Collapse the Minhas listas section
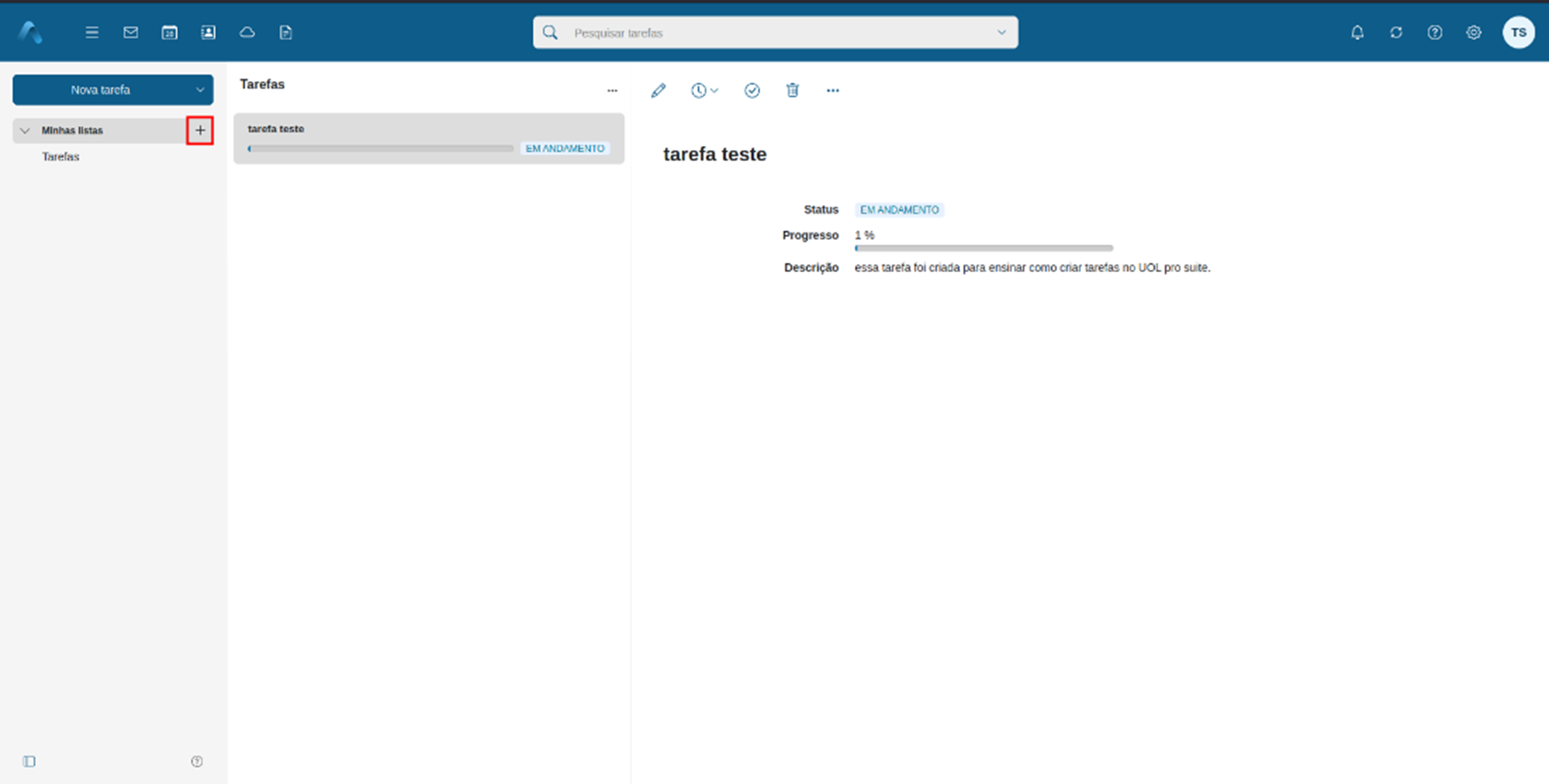Screen dimensions: 1549x784 coord(25,130)
